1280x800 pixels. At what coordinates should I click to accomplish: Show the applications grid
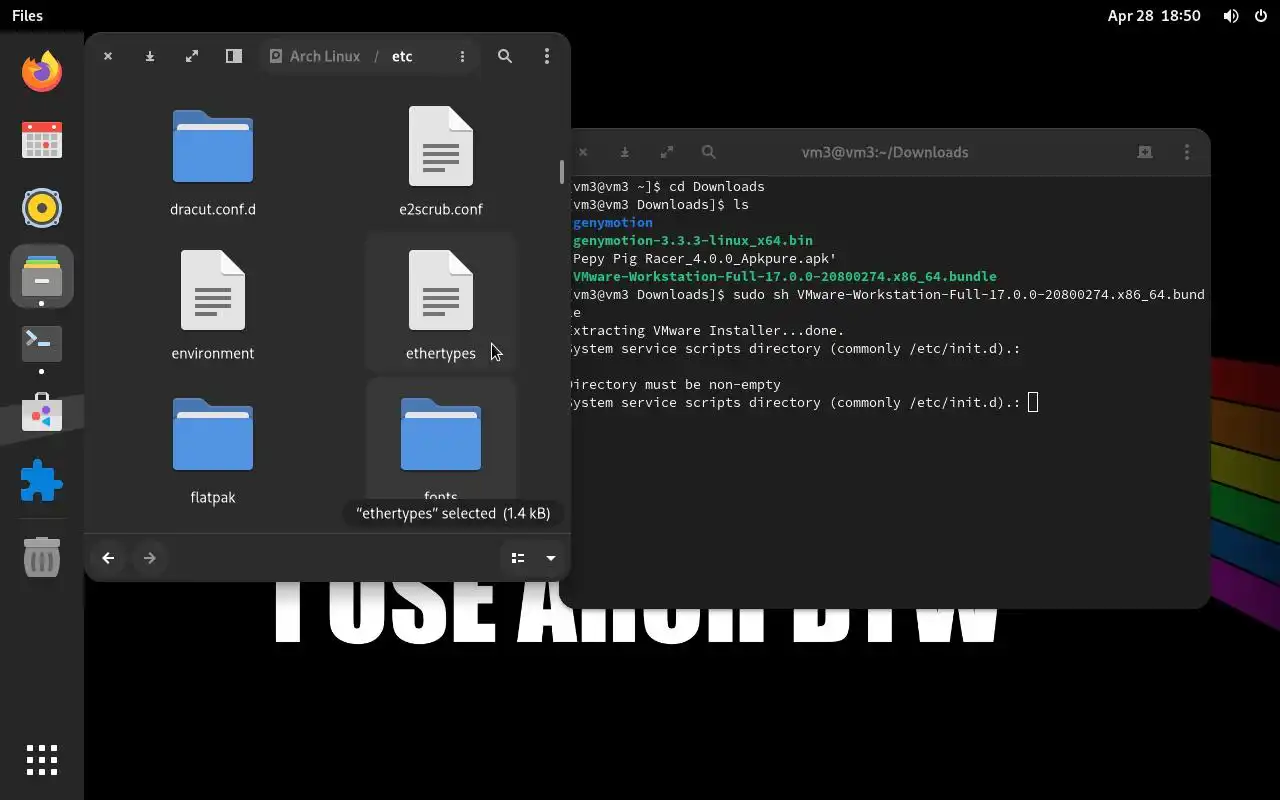click(41, 760)
